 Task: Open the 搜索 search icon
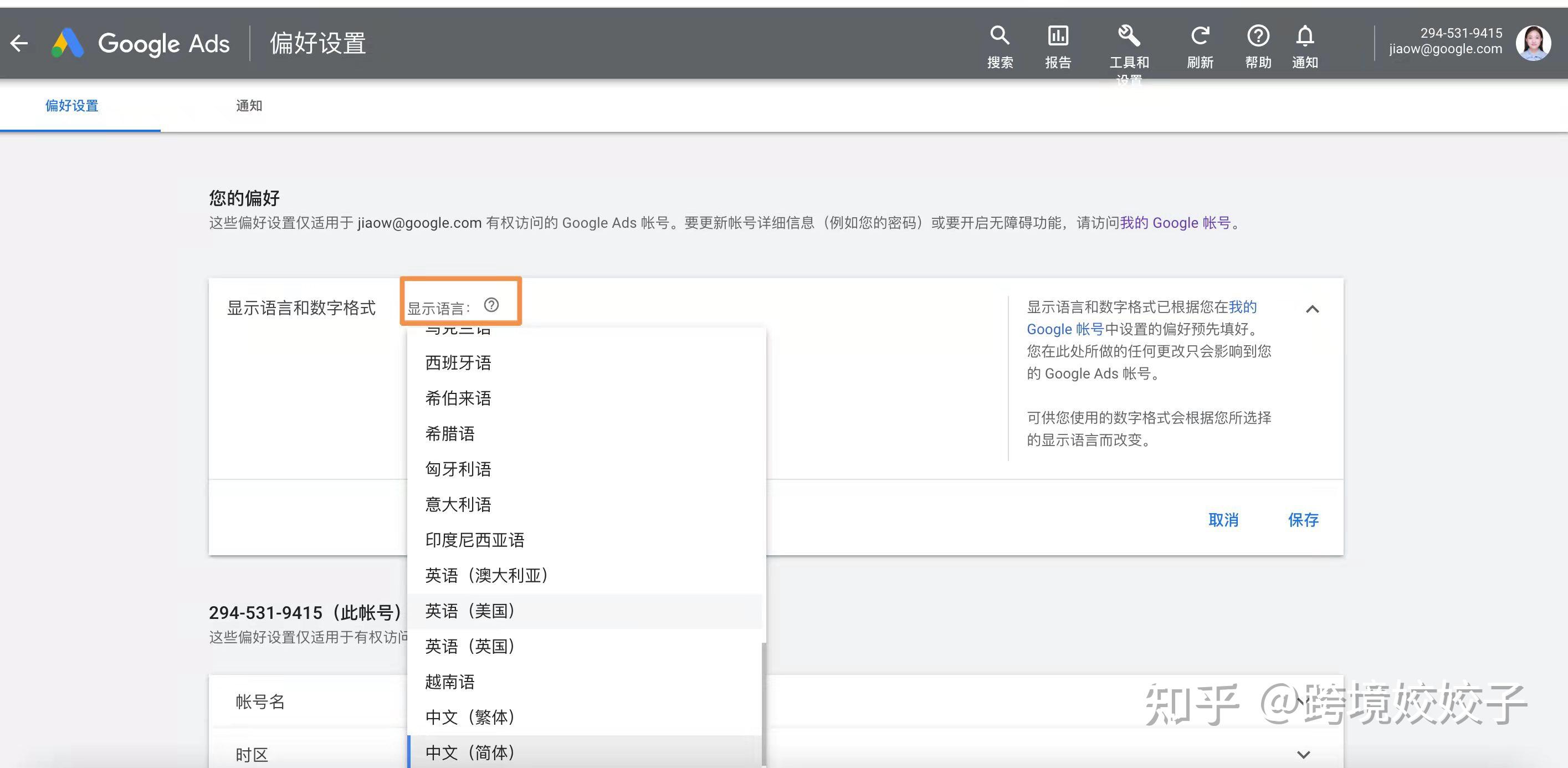[1000, 37]
